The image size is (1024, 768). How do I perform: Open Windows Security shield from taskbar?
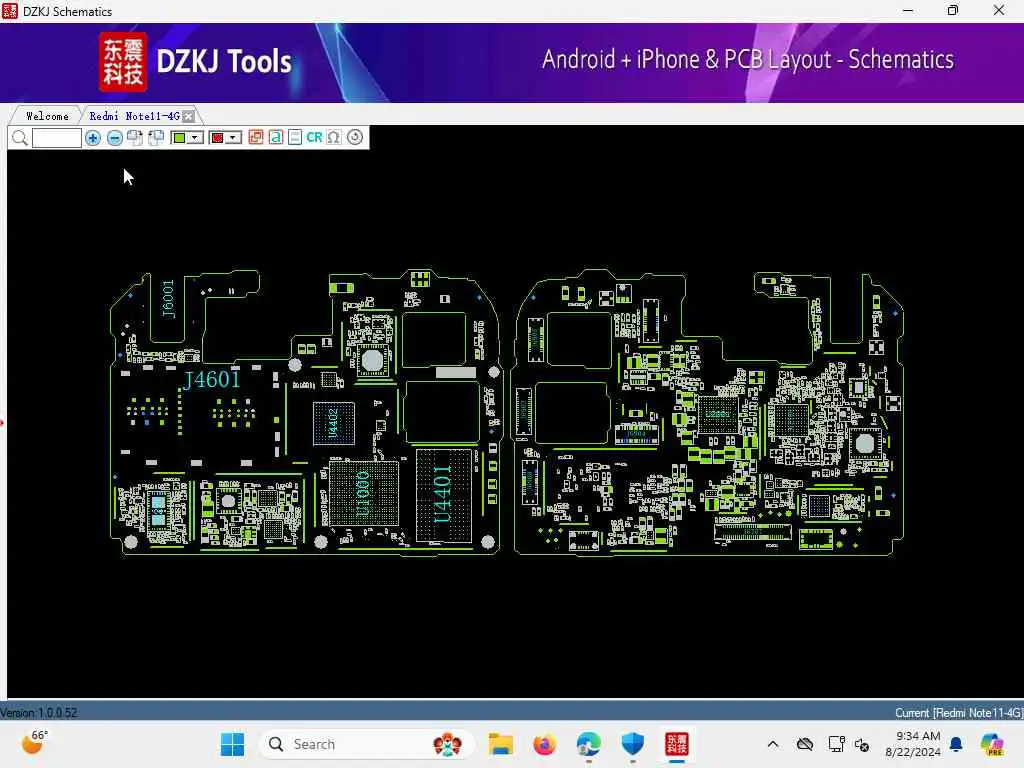click(632, 744)
